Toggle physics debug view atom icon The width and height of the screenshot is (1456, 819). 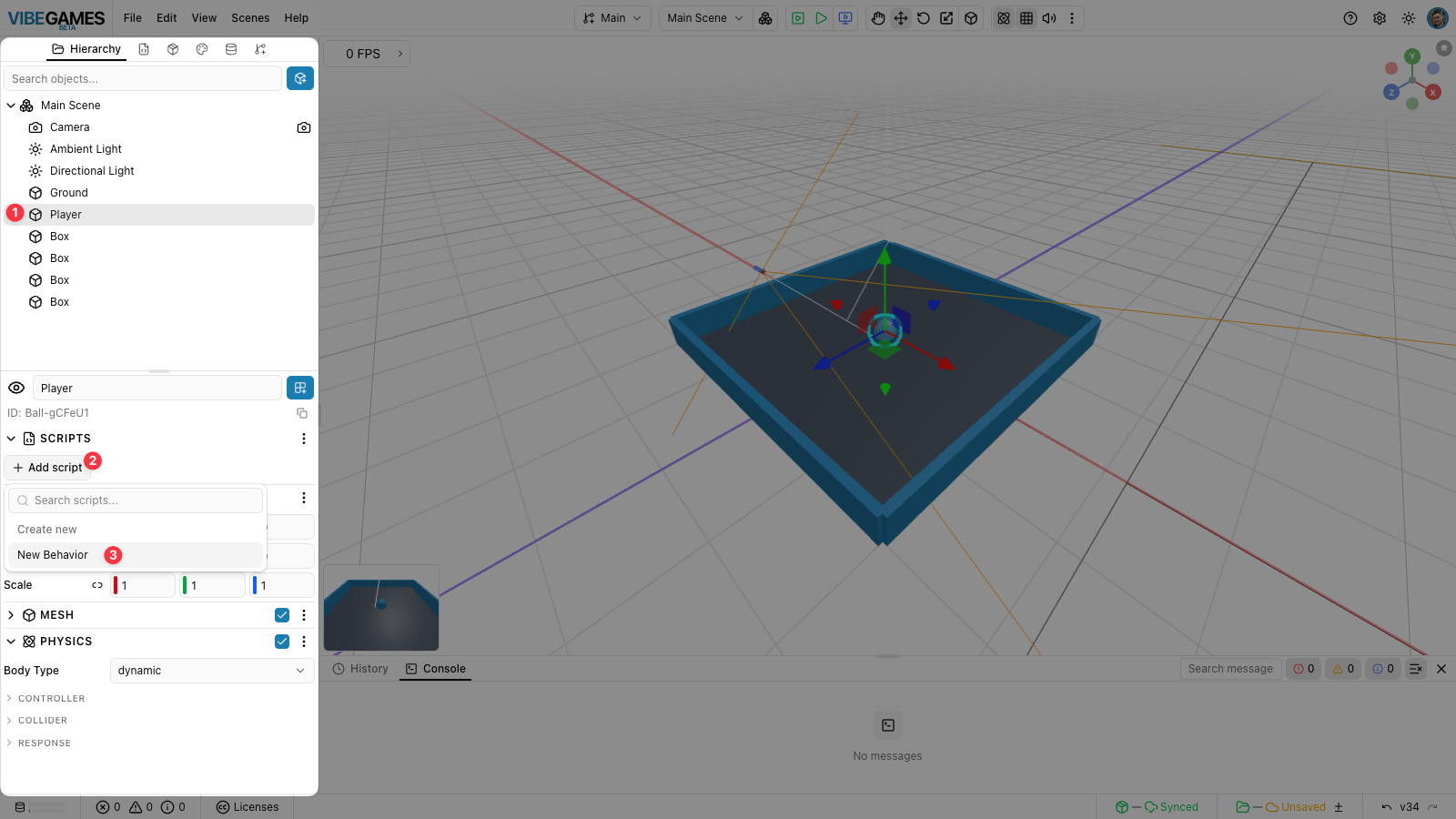1004,18
